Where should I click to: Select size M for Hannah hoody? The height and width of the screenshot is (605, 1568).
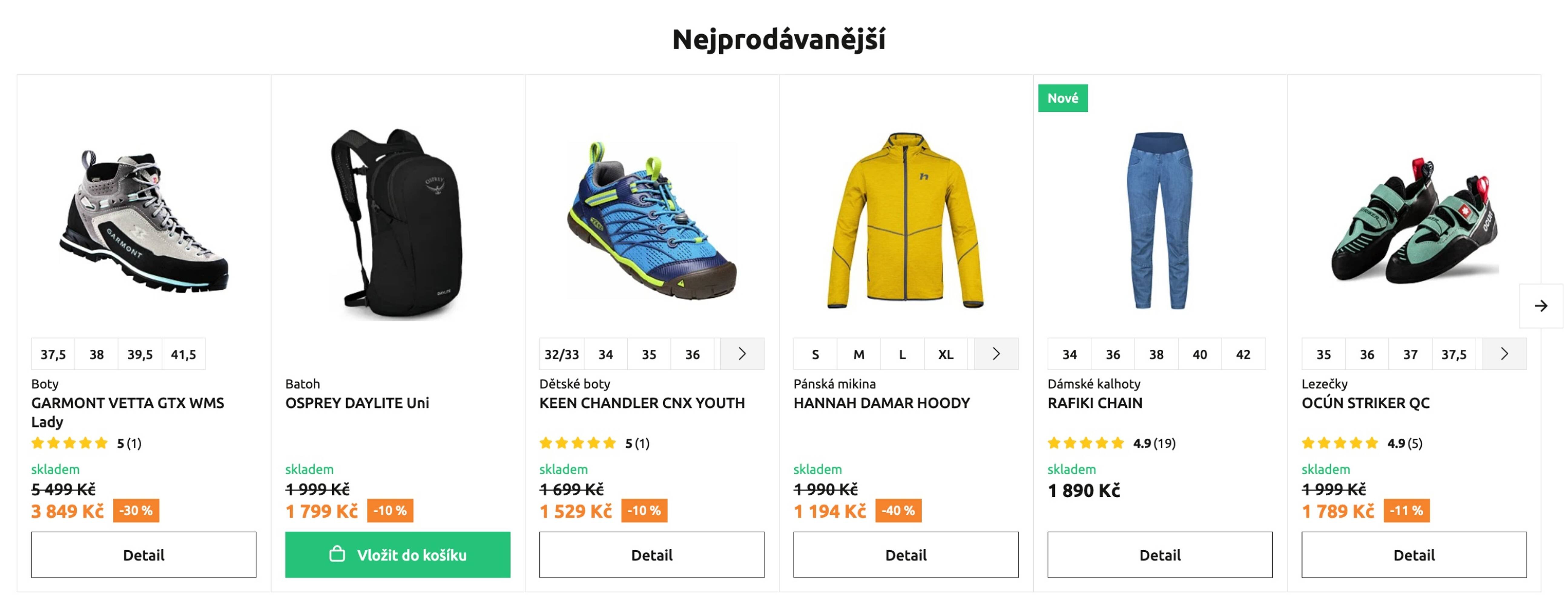pos(858,355)
